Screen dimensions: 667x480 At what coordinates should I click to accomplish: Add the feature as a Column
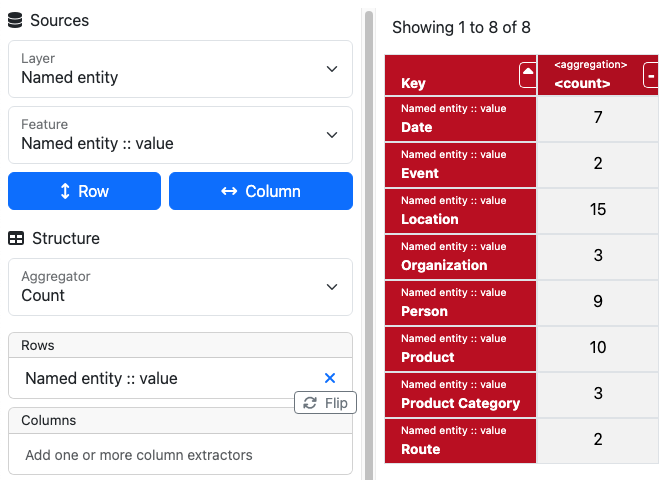[x=260, y=191]
